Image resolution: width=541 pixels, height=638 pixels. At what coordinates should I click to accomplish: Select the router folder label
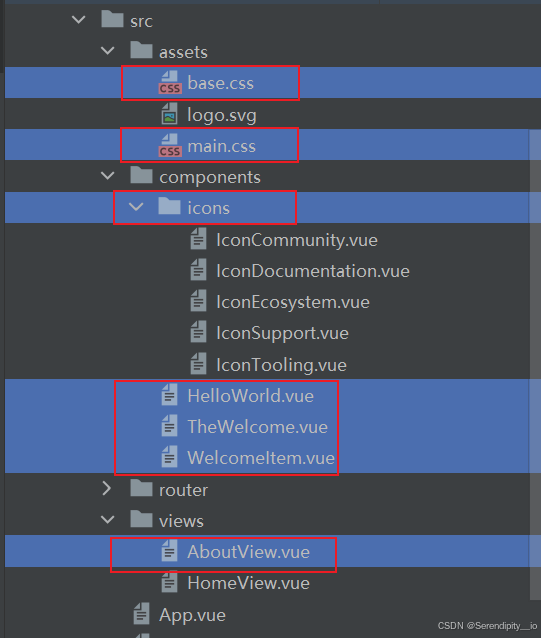click(x=183, y=490)
